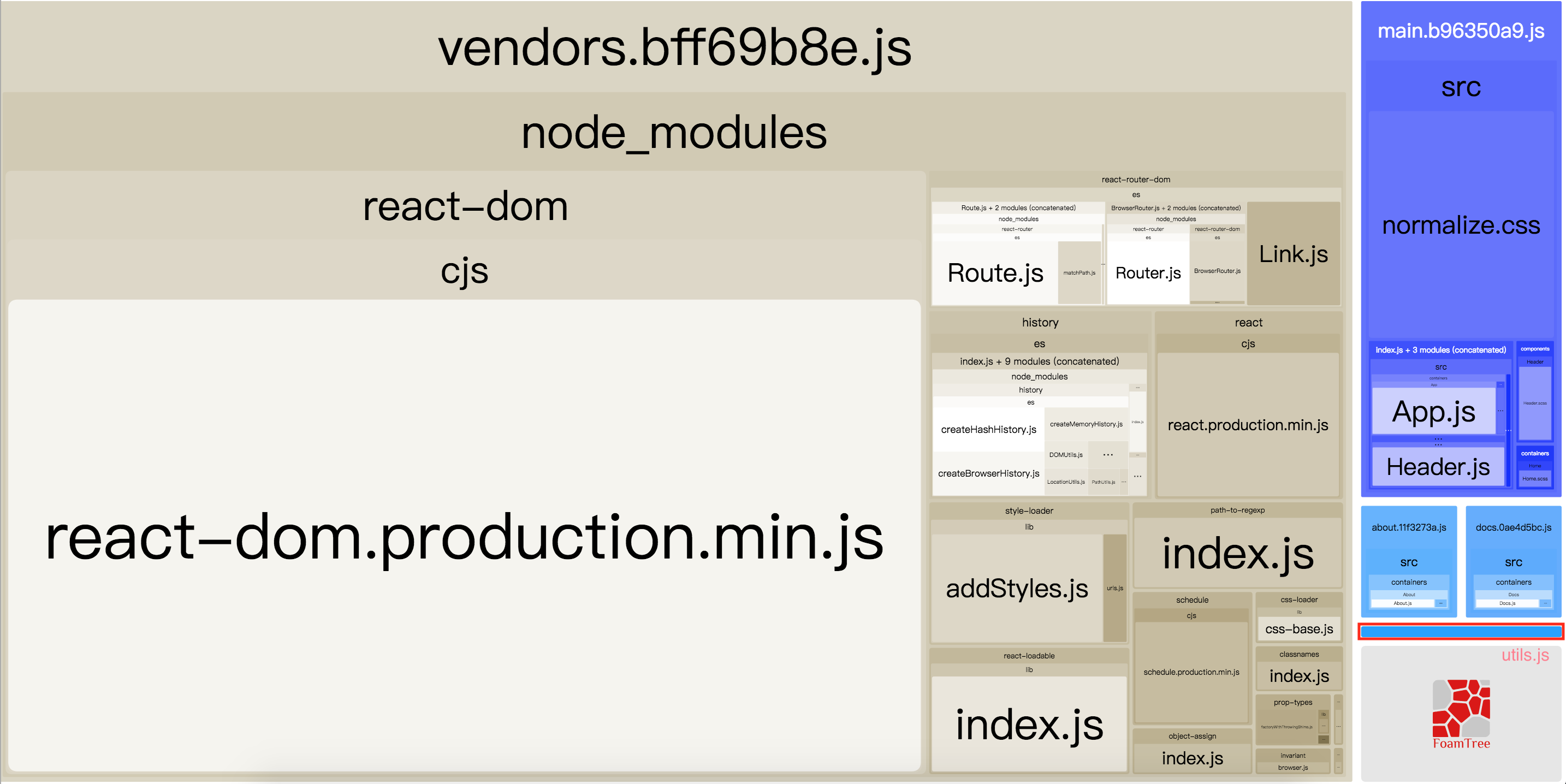Click the Header.scss cell

click(x=1534, y=403)
